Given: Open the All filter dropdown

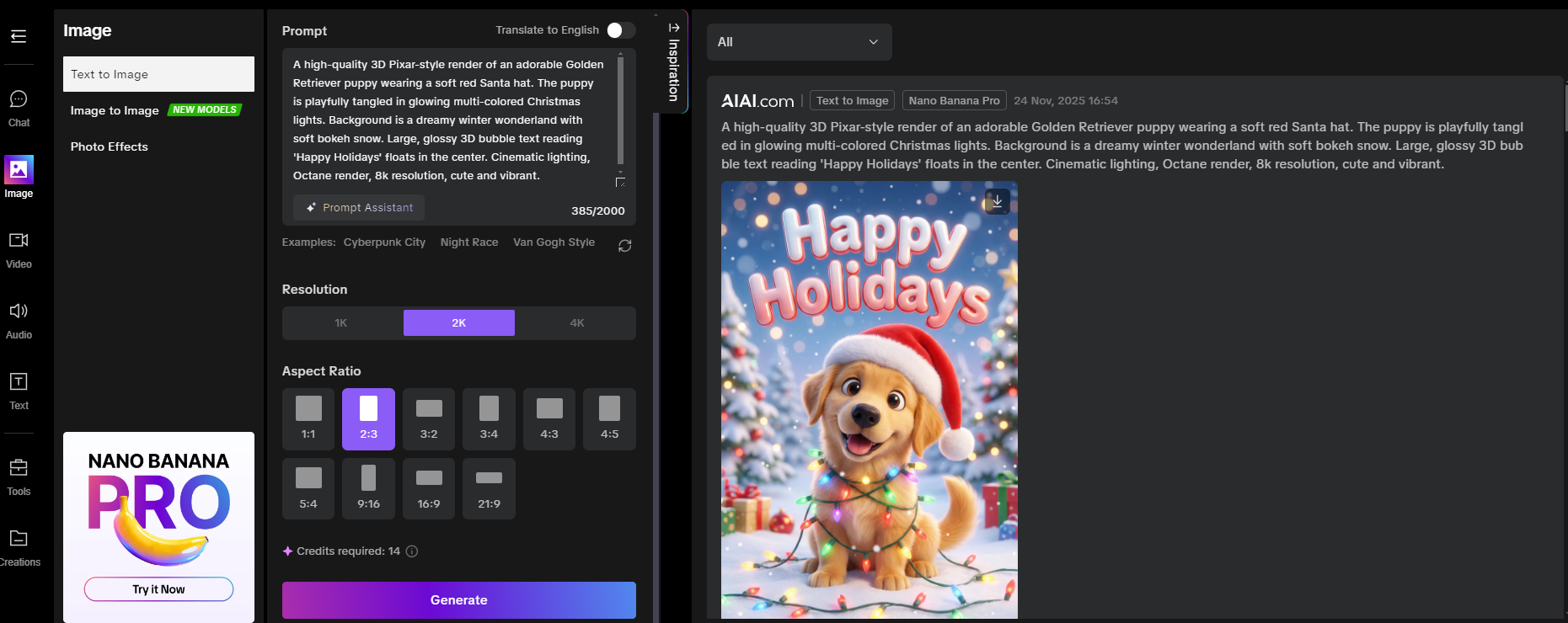Looking at the screenshot, I should tap(799, 42).
